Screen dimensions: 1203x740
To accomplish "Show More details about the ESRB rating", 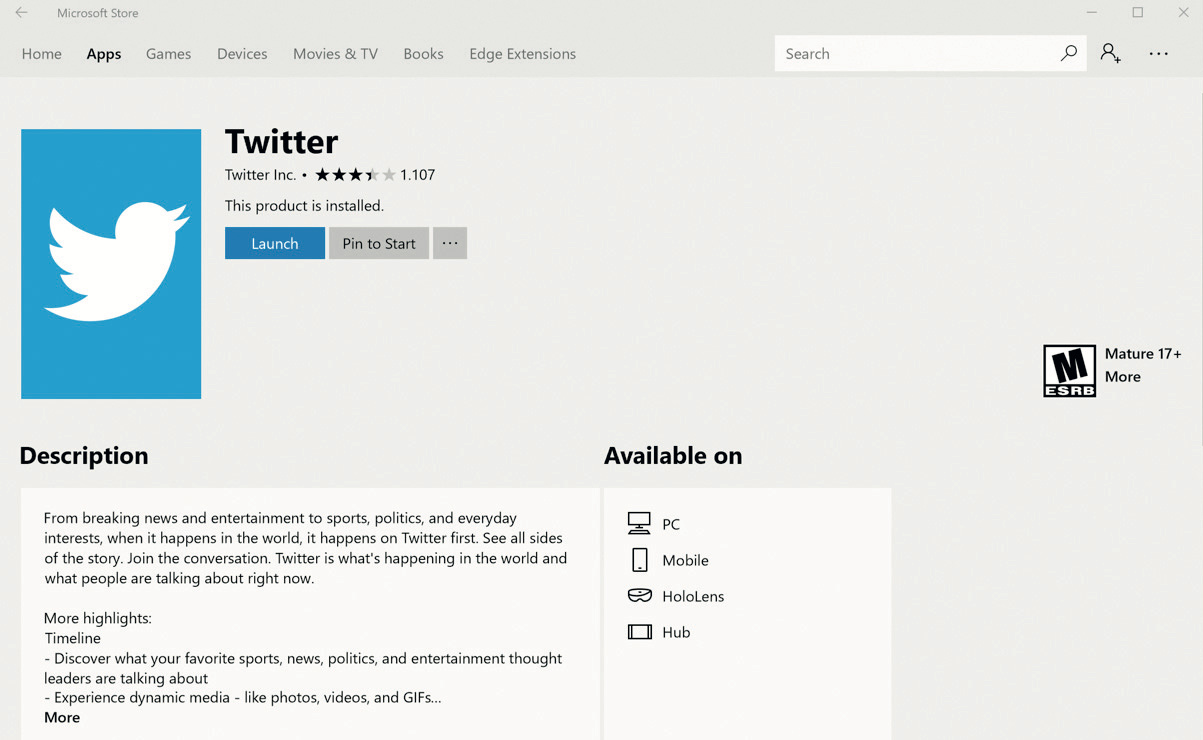I will tap(1122, 377).
